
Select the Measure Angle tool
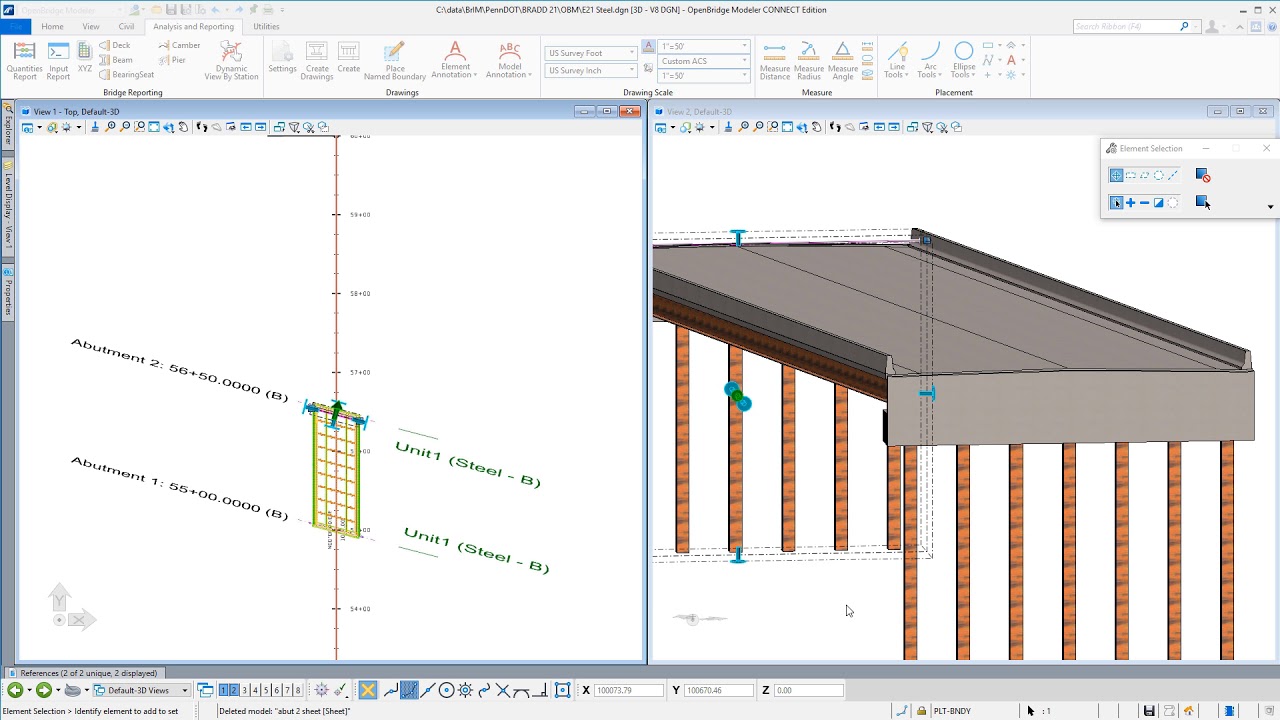(x=843, y=60)
